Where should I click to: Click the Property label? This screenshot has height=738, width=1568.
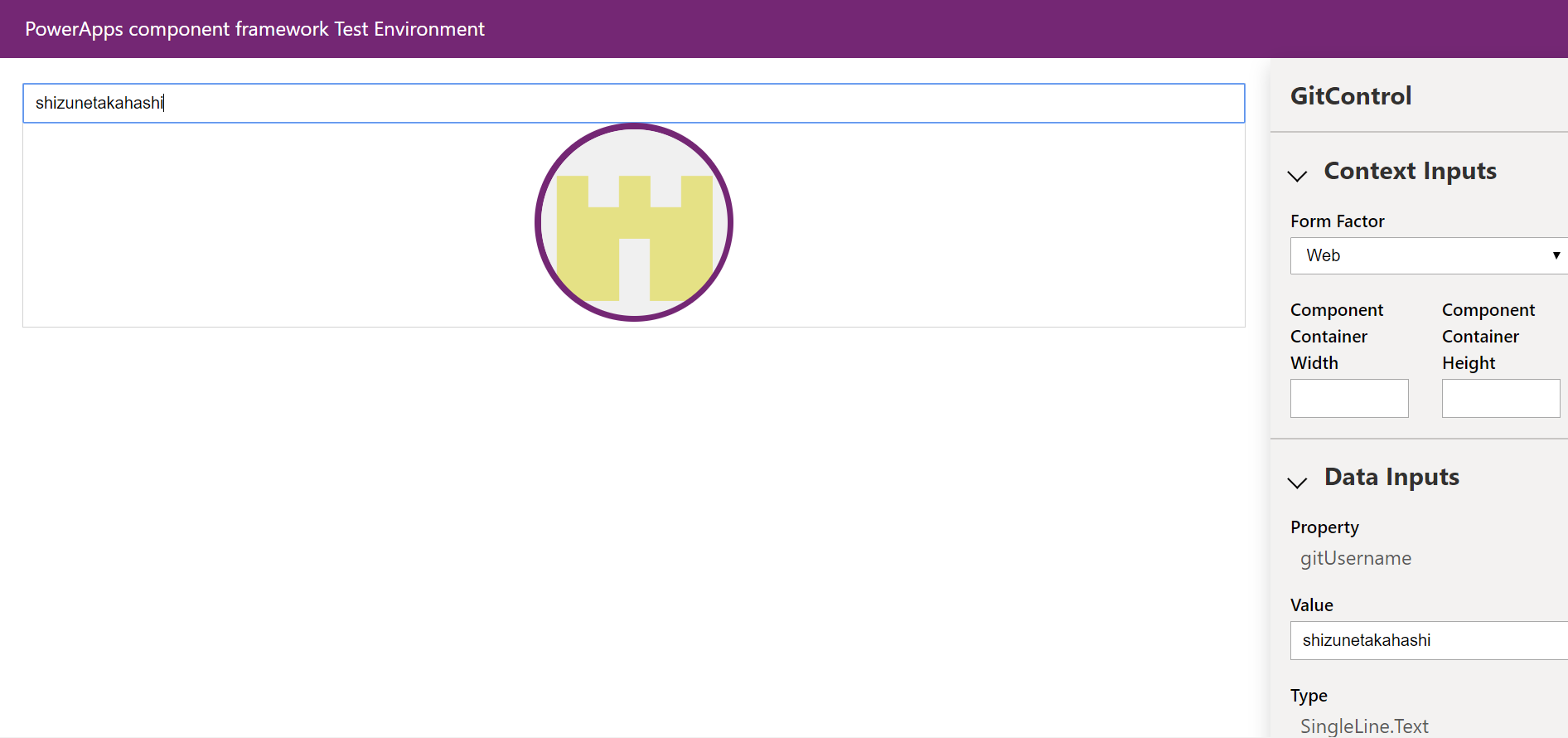point(1324,527)
